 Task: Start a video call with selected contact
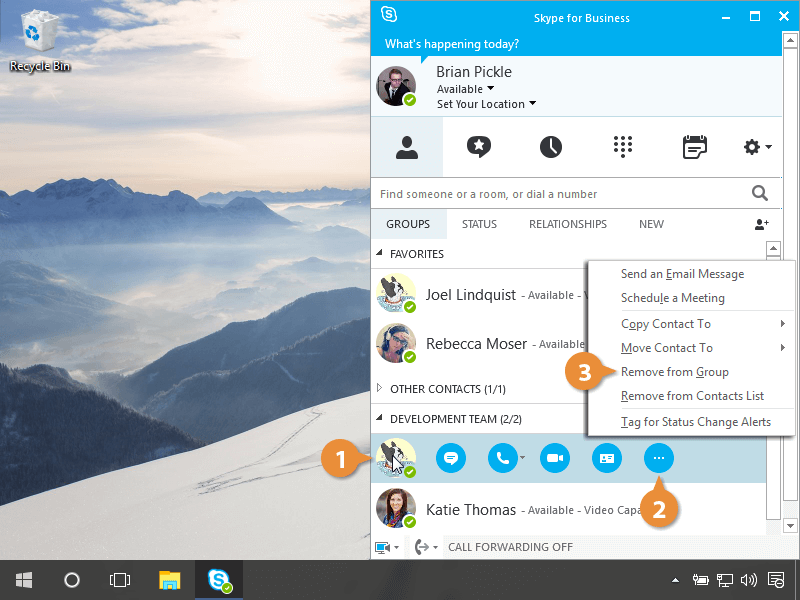pos(554,458)
